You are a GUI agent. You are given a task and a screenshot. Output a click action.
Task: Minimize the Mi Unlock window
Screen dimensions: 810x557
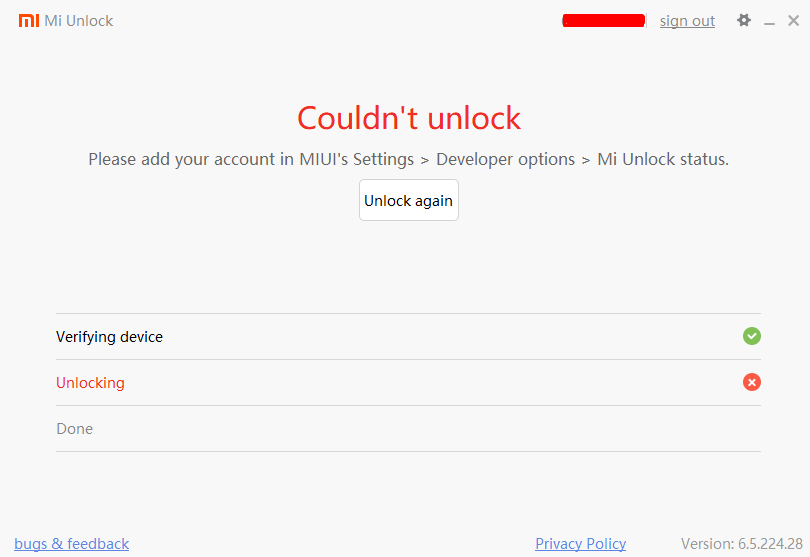click(769, 22)
